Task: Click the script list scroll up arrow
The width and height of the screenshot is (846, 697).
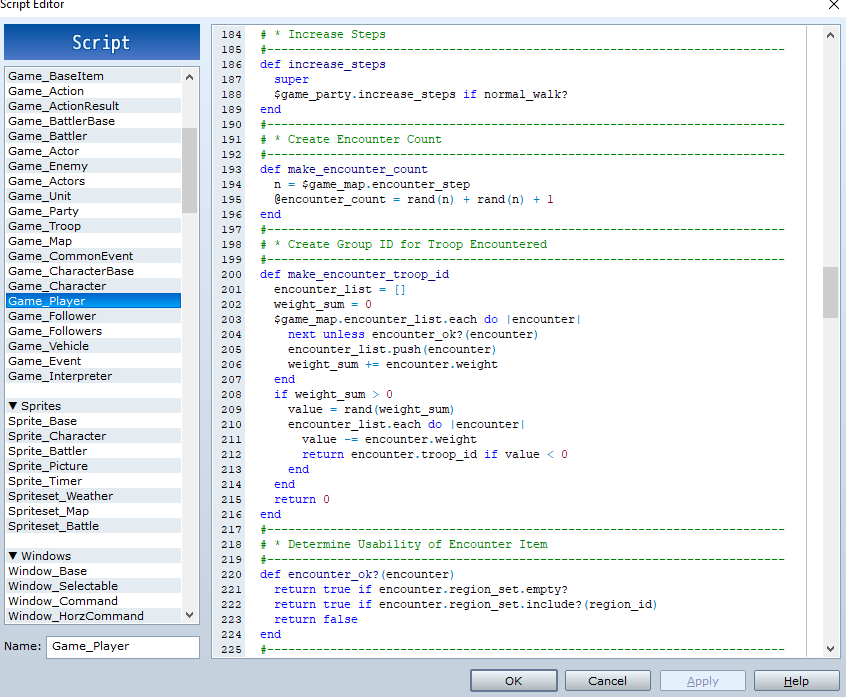Action: (x=189, y=77)
